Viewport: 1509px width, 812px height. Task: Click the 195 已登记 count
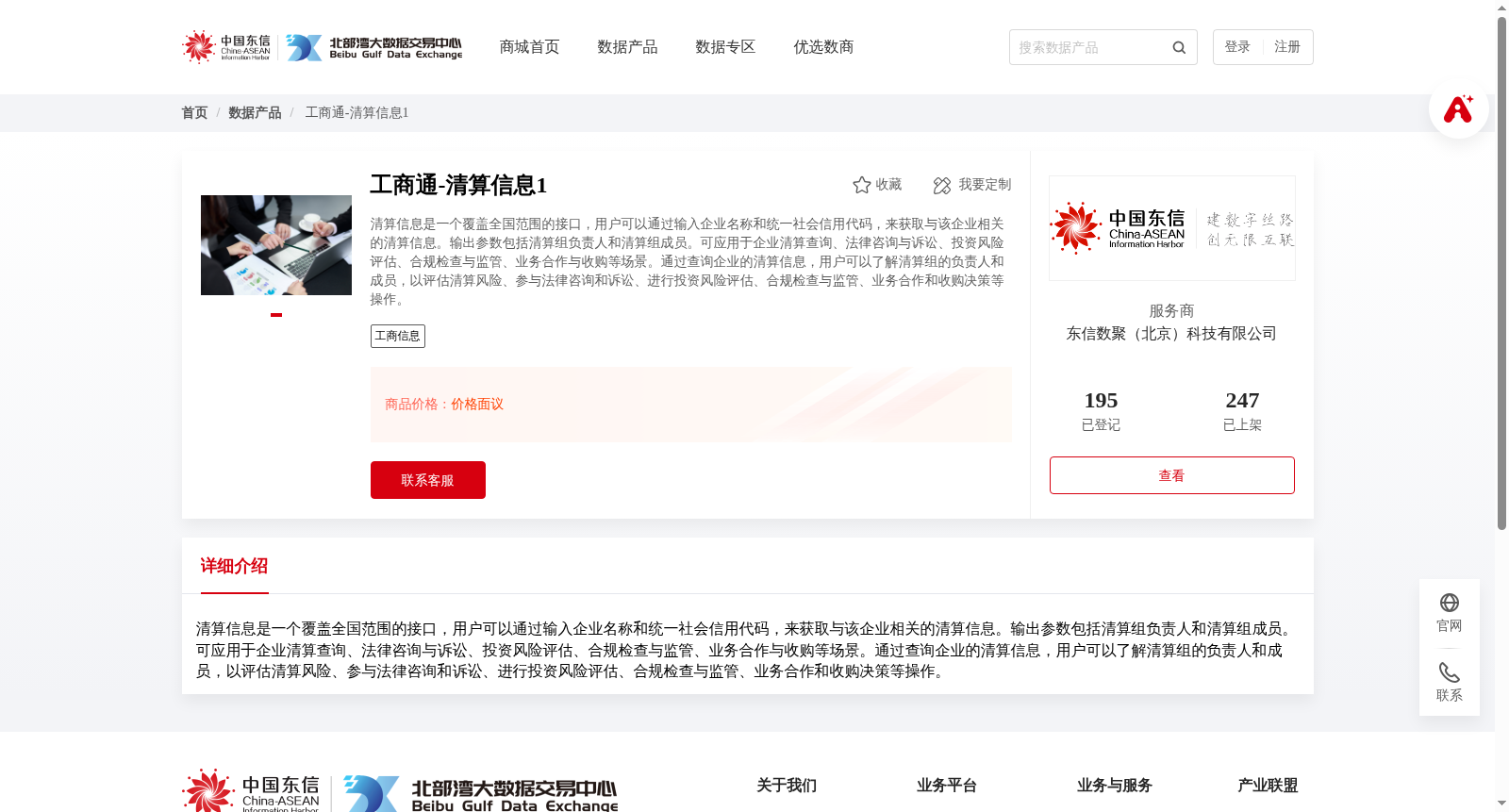pyautogui.click(x=1101, y=411)
